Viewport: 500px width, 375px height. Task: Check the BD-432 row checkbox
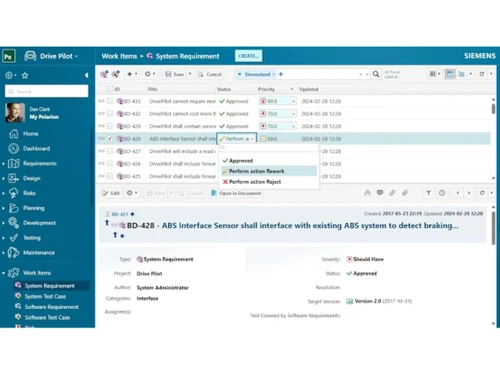click(110, 114)
